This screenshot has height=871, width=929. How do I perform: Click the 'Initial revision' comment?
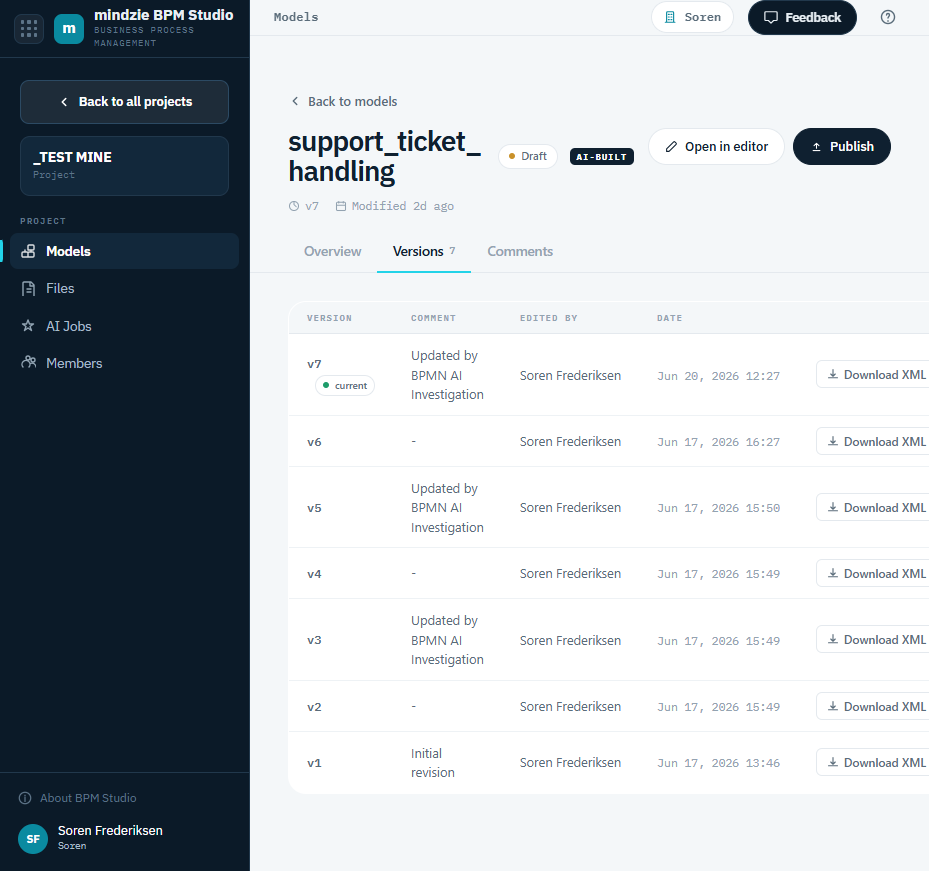coord(433,763)
